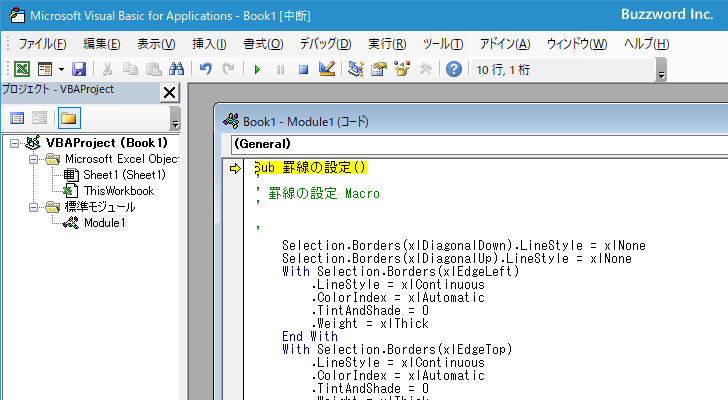
Task: Click the Paste clipboard icon
Action: [153, 69]
